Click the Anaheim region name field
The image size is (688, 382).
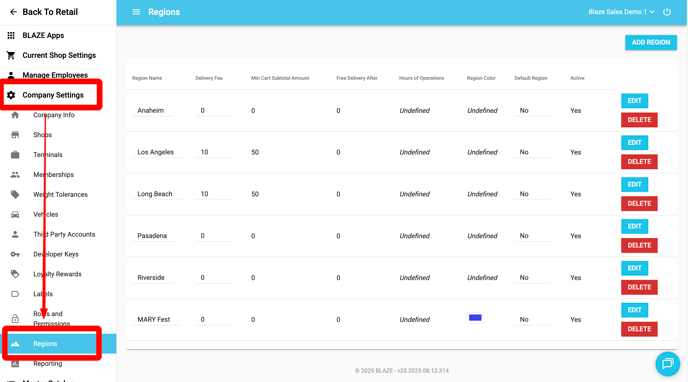pyautogui.click(x=153, y=111)
